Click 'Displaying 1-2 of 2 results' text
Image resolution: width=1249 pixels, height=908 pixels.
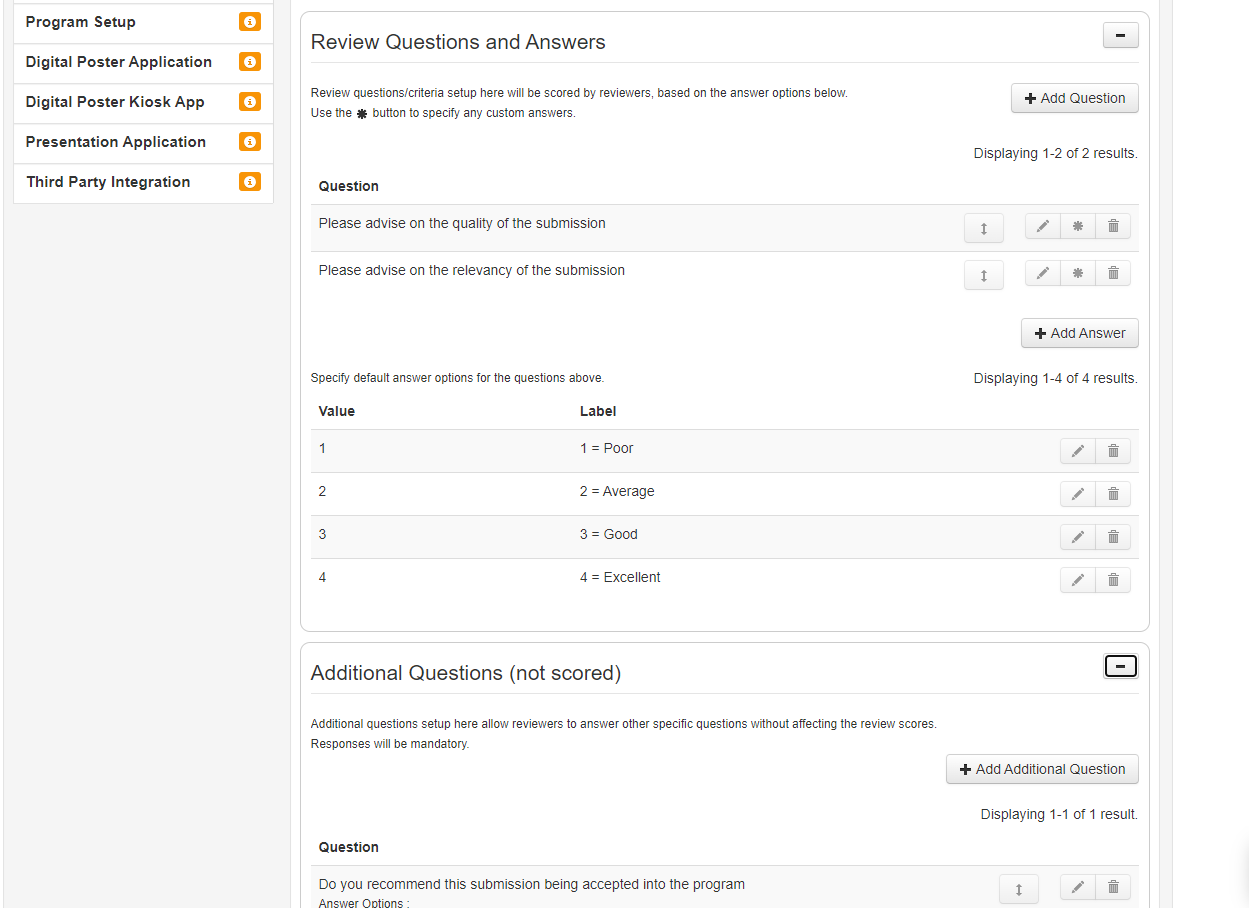[x=1056, y=153]
